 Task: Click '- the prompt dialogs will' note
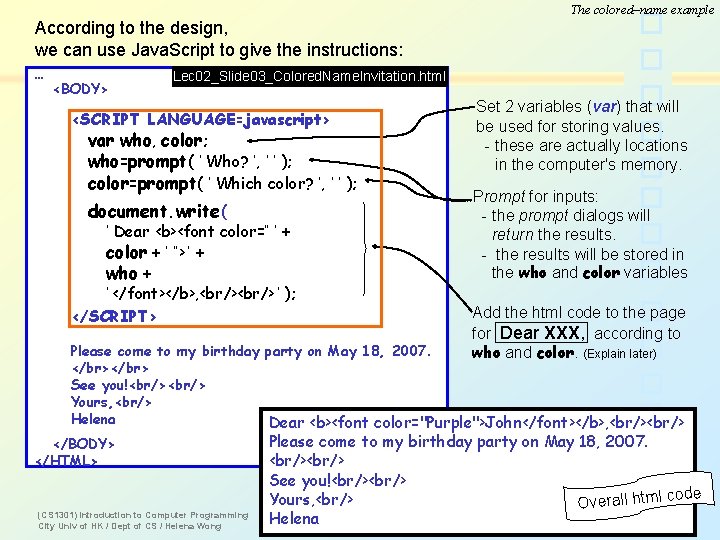coord(565,215)
